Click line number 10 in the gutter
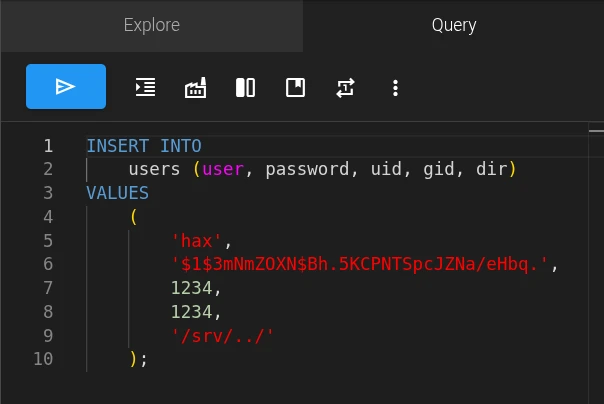 pos(43,359)
